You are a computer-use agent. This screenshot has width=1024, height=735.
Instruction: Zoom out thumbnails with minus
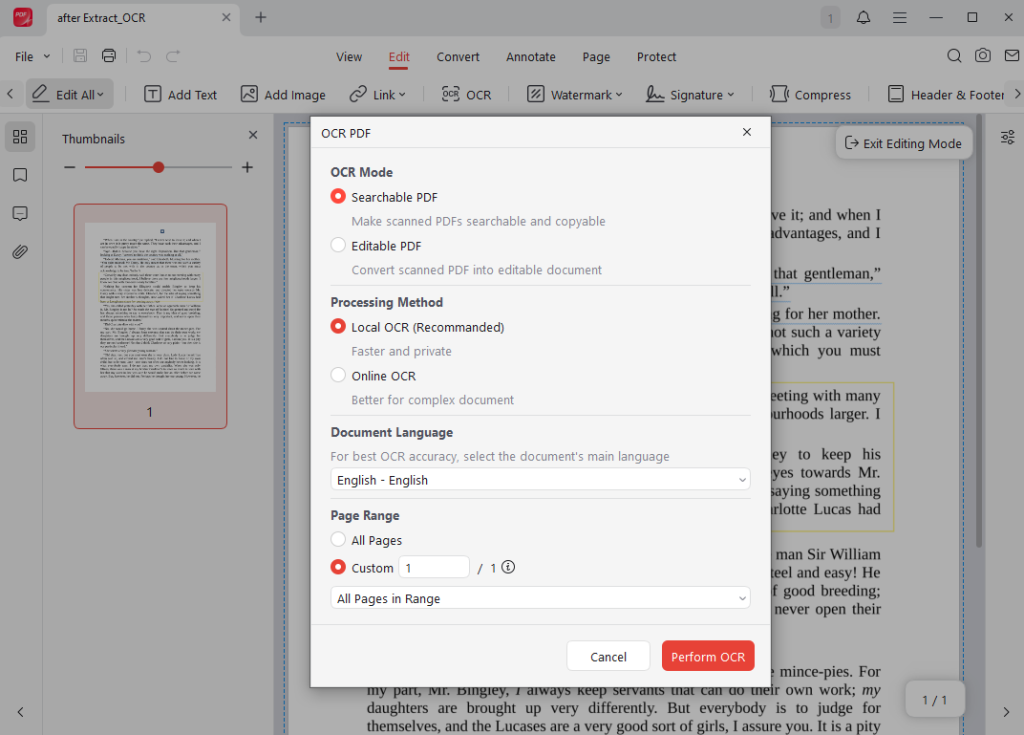click(70, 167)
